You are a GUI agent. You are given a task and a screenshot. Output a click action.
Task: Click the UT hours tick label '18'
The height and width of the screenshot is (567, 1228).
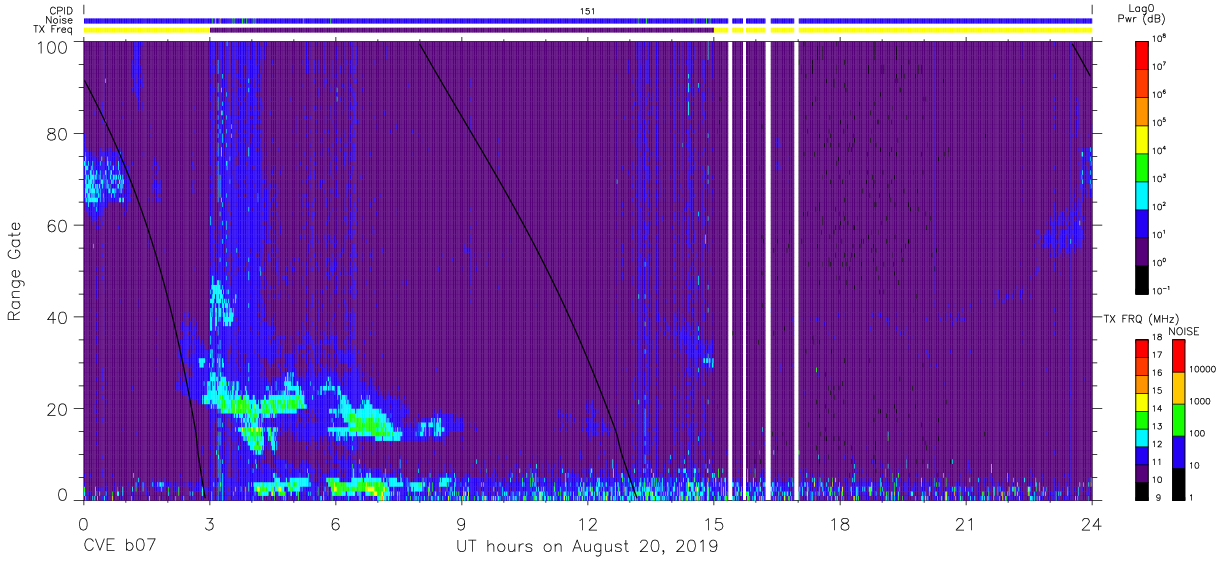[x=839, y=524]
